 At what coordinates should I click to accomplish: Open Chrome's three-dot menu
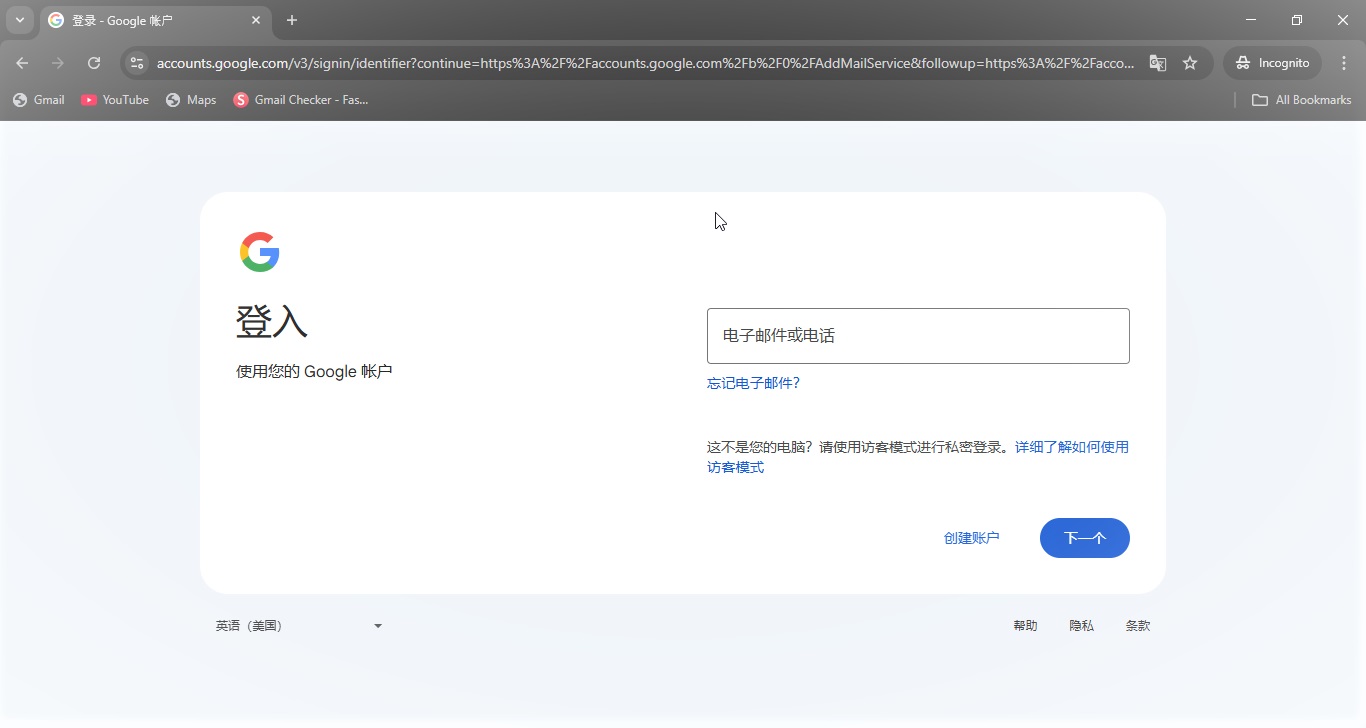[x=1344, y=62]
